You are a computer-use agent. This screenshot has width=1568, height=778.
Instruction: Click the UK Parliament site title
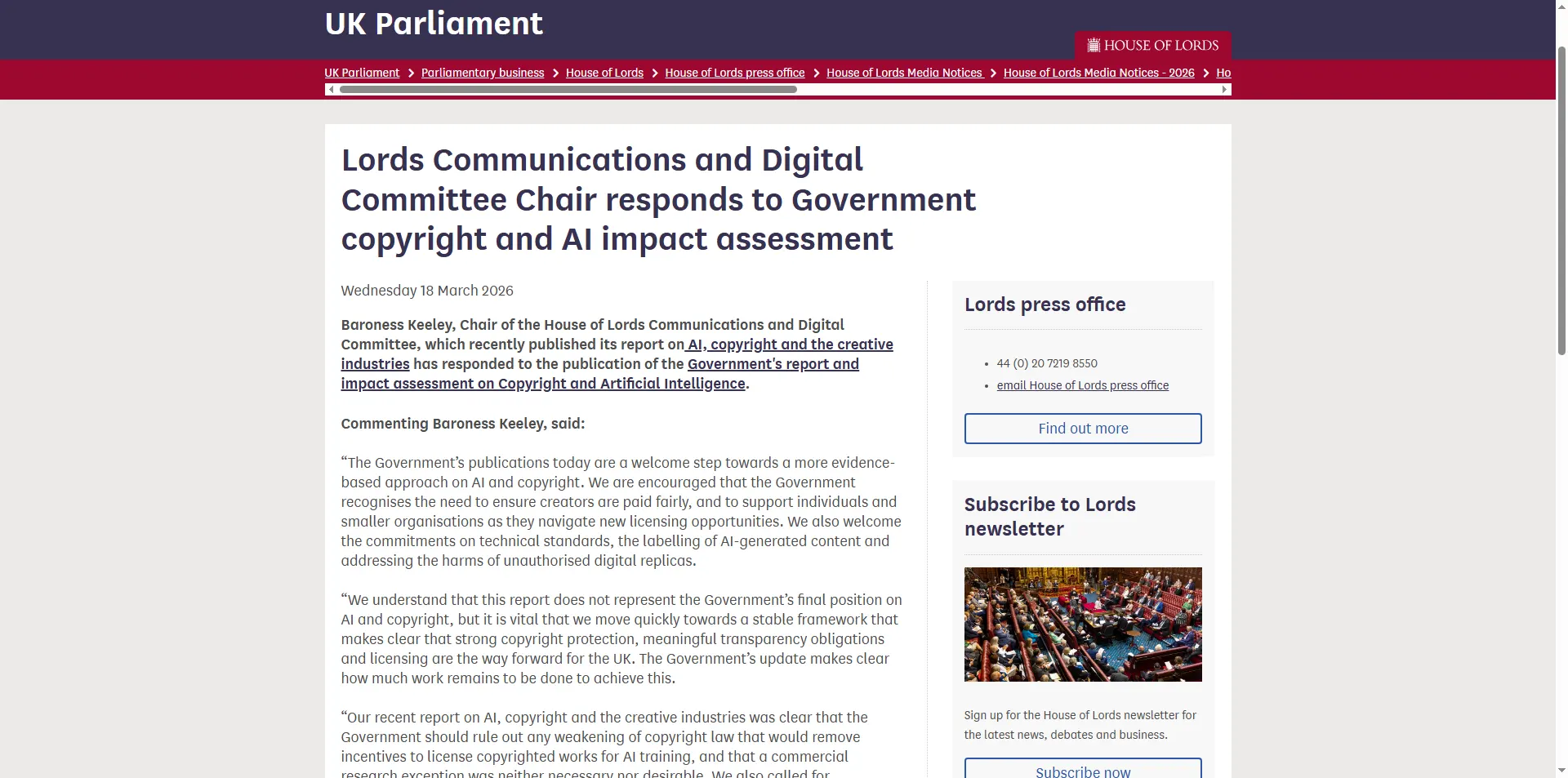(434, 24)
